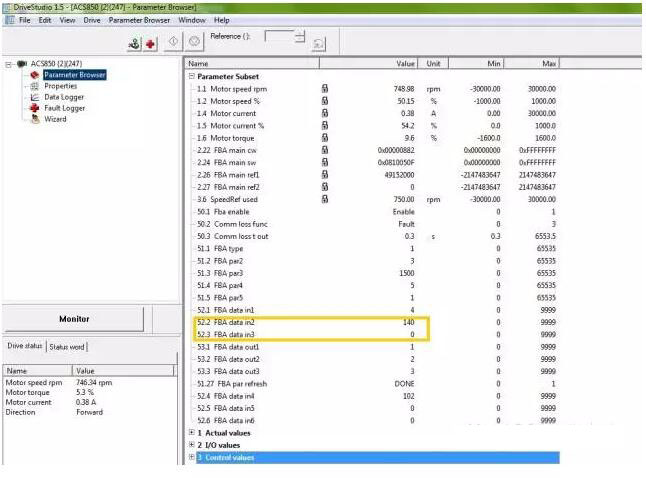Click the stop drive toolbar icon
Image resolution: width=646 pixels, height=478 pixels.
194,43
